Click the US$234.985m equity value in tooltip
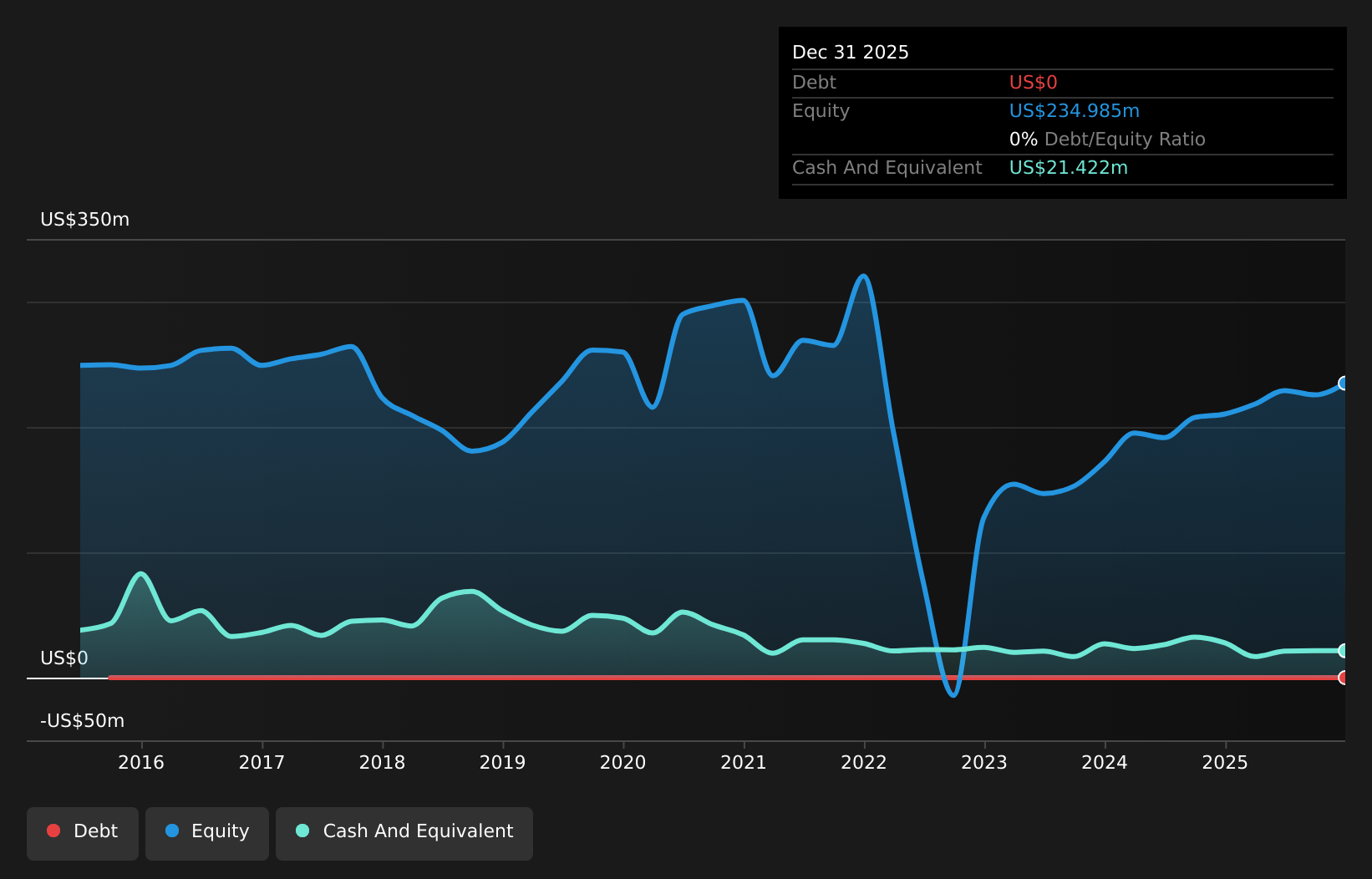The width and height of the screenshot is (1372, 879). tap(1075, 111)
